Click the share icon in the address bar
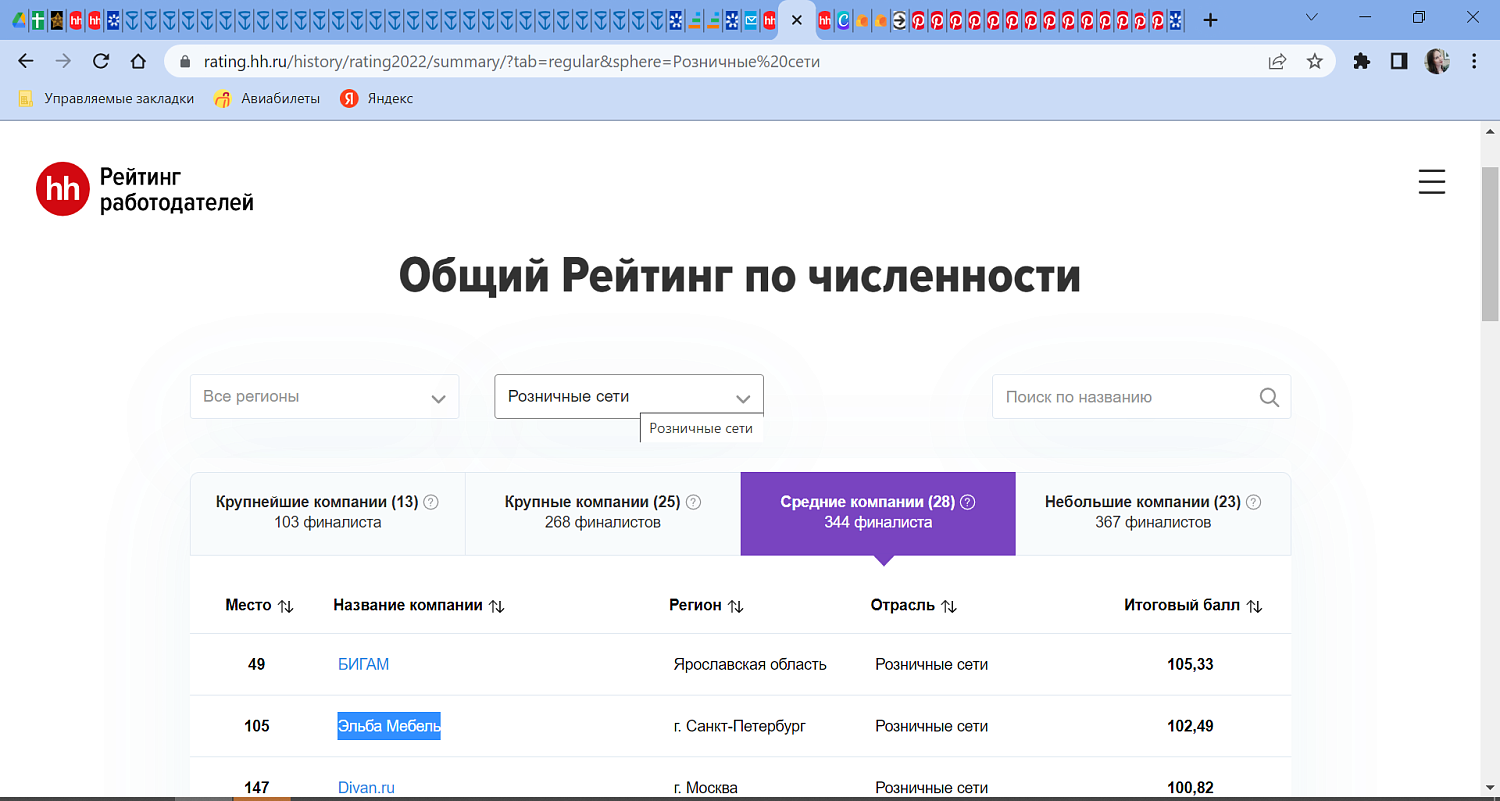 click(1276, 61)
